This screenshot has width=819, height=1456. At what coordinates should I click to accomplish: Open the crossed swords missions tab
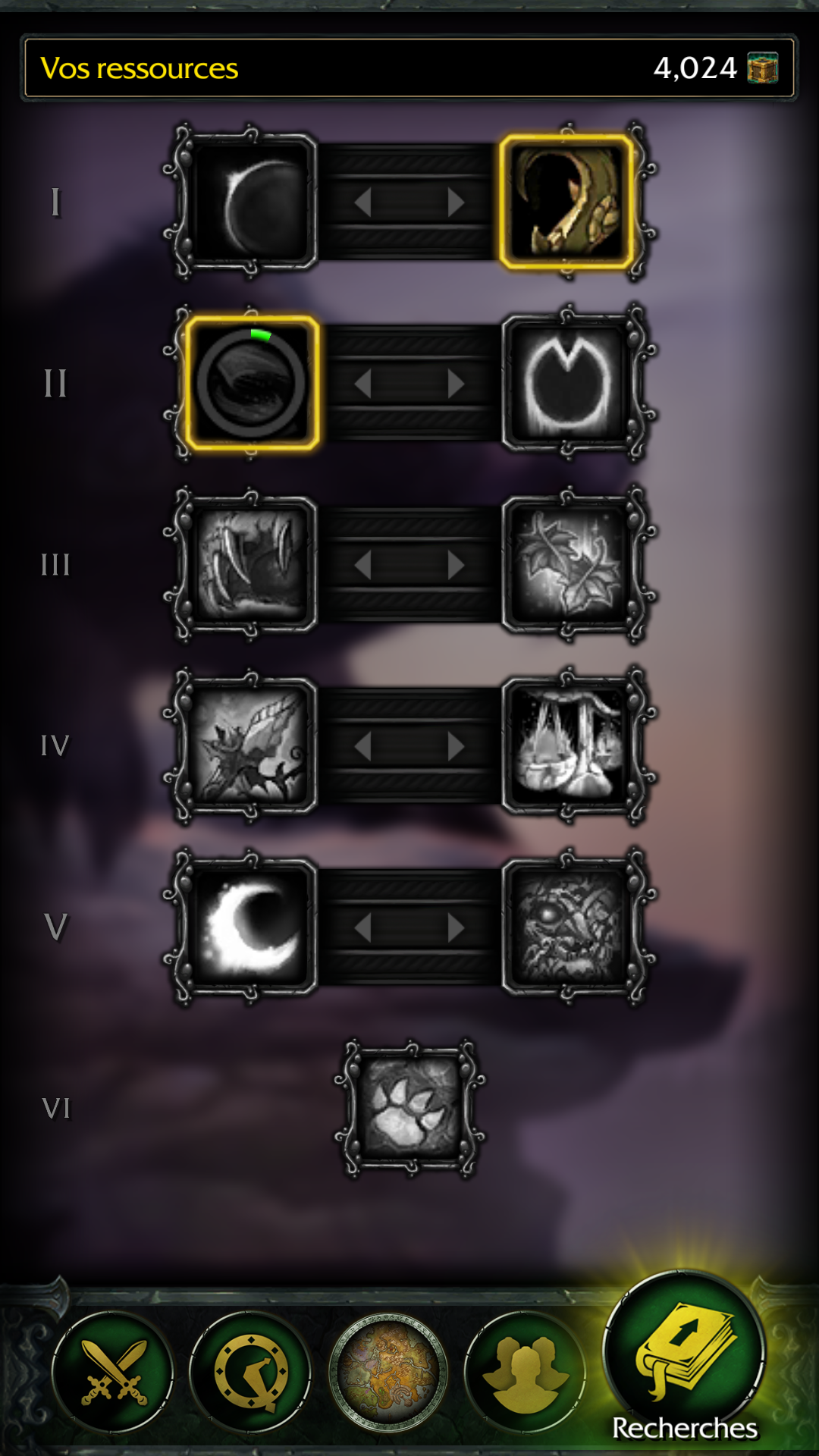point(113,1372)
